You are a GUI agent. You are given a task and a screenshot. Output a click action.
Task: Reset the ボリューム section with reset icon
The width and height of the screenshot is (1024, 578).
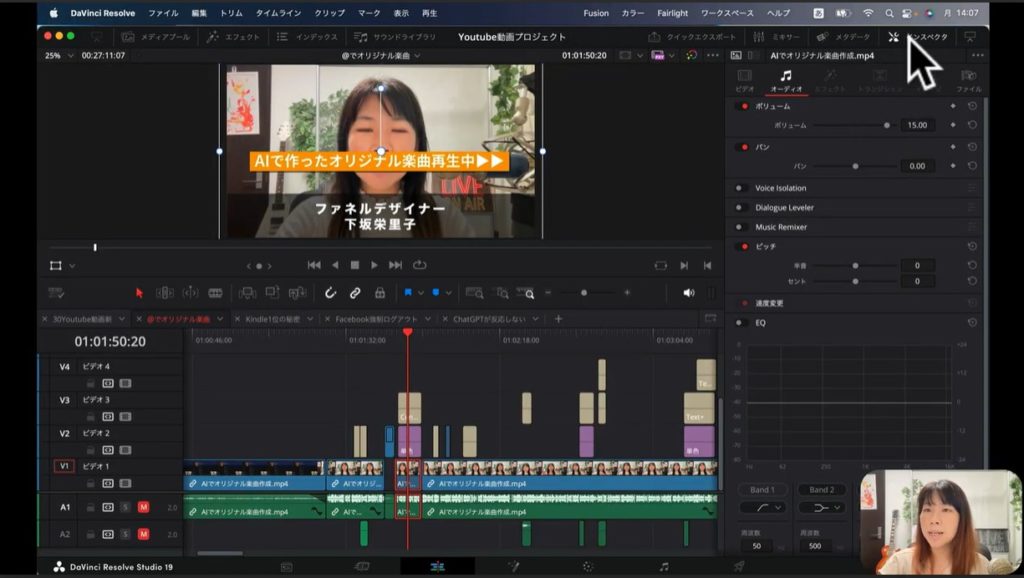coord(972,106)
